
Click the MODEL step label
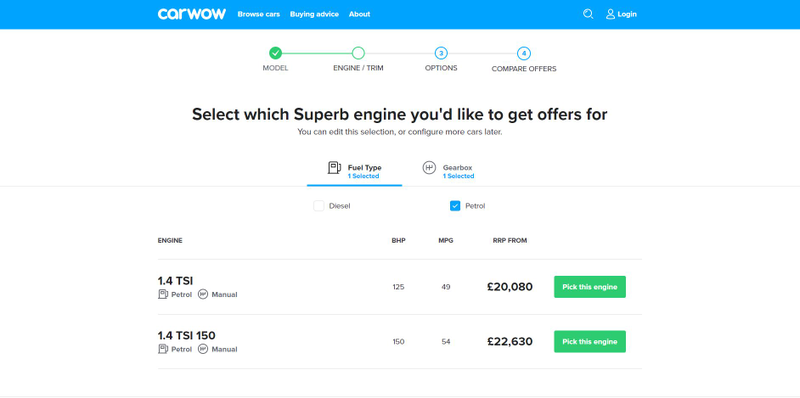click(276, 68)
